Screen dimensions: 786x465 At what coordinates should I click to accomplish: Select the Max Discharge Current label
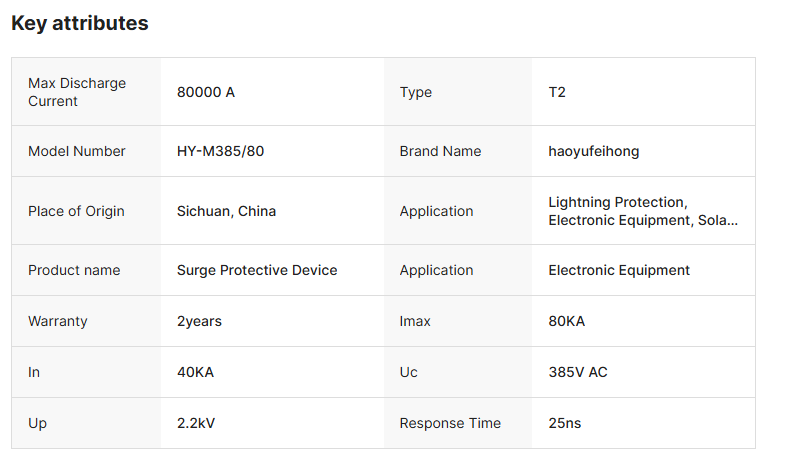click(x=77, y=92)
